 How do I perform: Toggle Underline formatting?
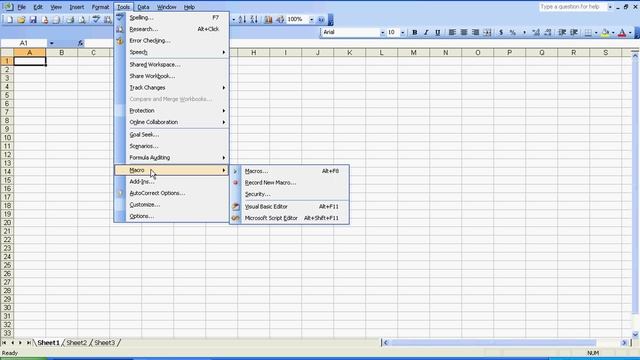point(438,32)
